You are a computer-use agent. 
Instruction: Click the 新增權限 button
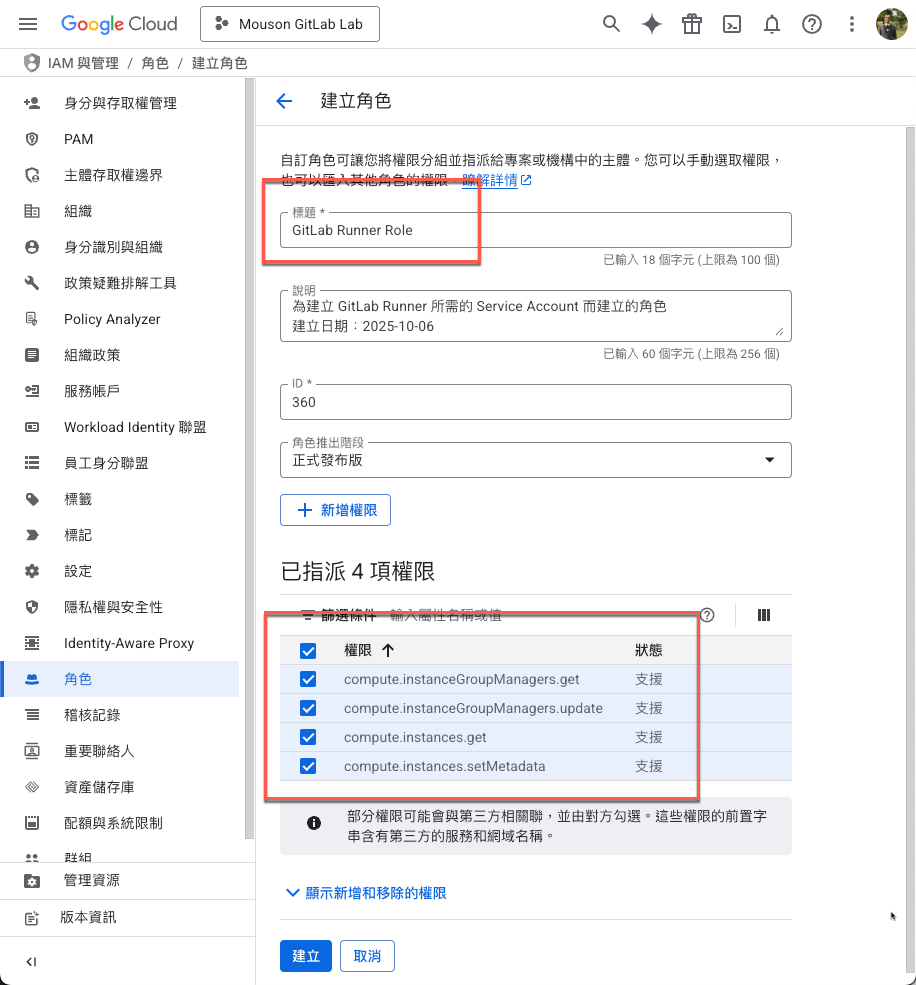pos(335,510)
